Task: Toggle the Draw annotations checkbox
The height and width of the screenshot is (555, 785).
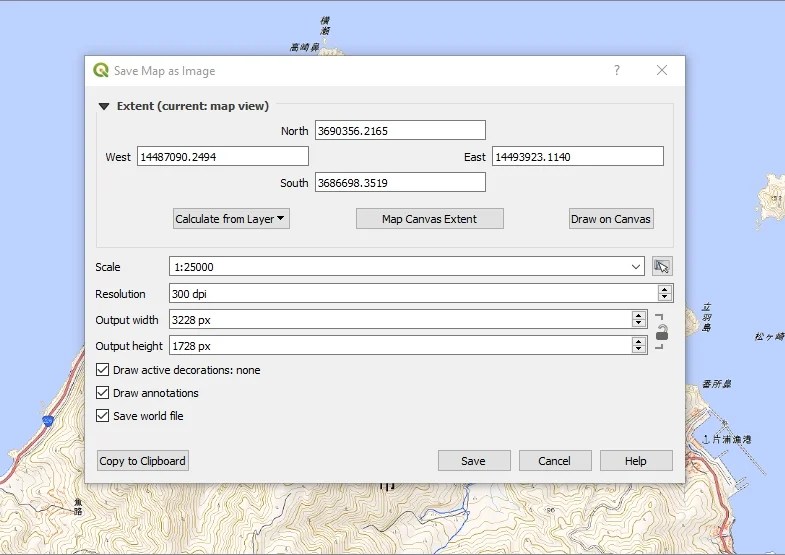Action: 102,393
